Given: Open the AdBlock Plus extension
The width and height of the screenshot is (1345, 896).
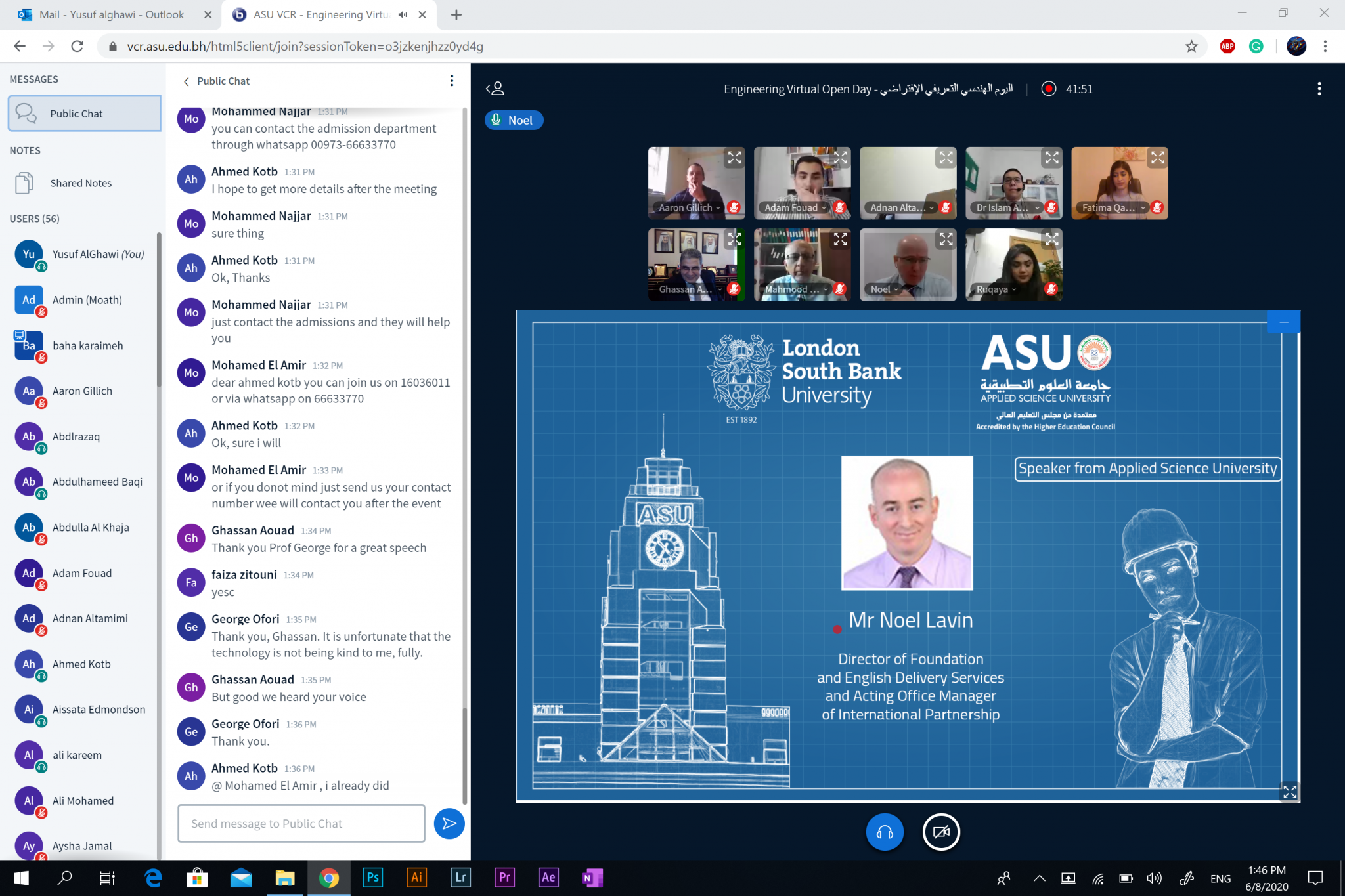Looking at the screenshot, I should (1227, 46).
